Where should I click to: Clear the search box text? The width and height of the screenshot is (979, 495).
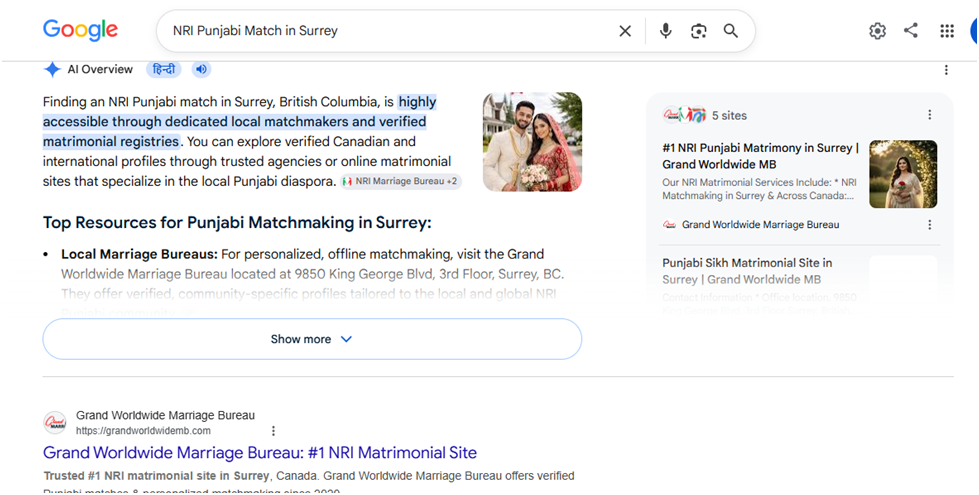(625, 31)
